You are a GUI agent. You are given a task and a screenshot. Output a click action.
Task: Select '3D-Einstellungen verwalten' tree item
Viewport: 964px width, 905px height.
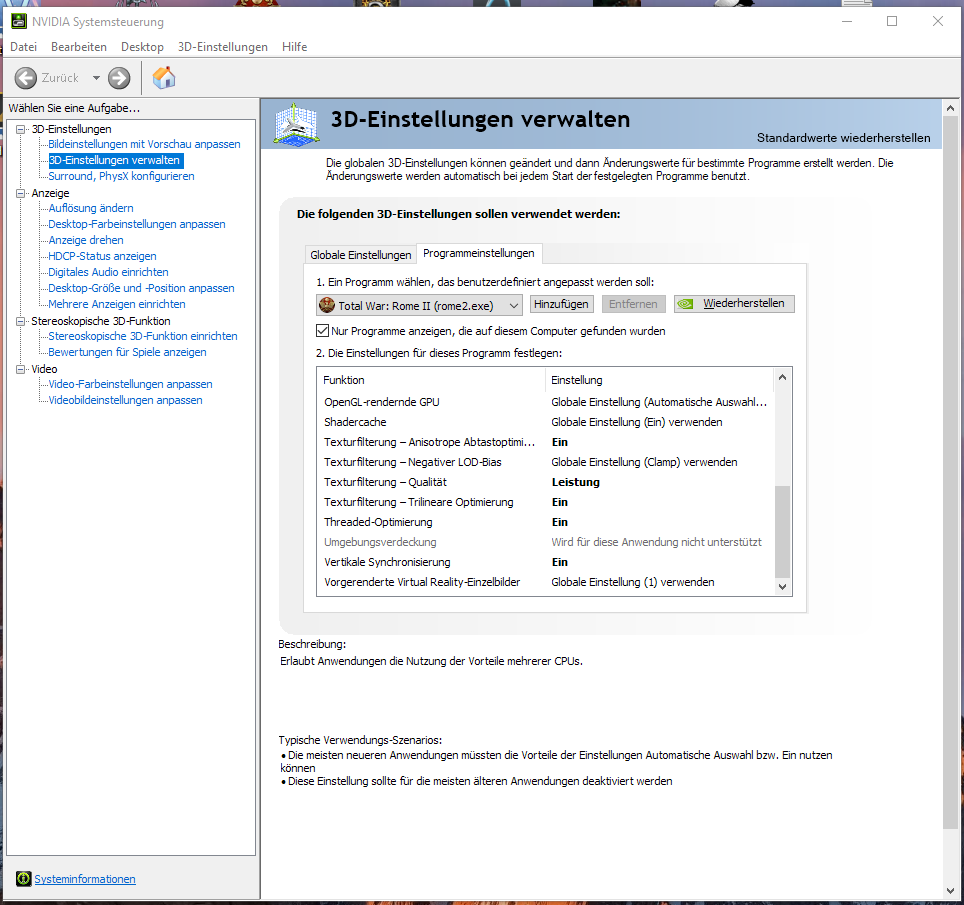click(x=114, y=160)
